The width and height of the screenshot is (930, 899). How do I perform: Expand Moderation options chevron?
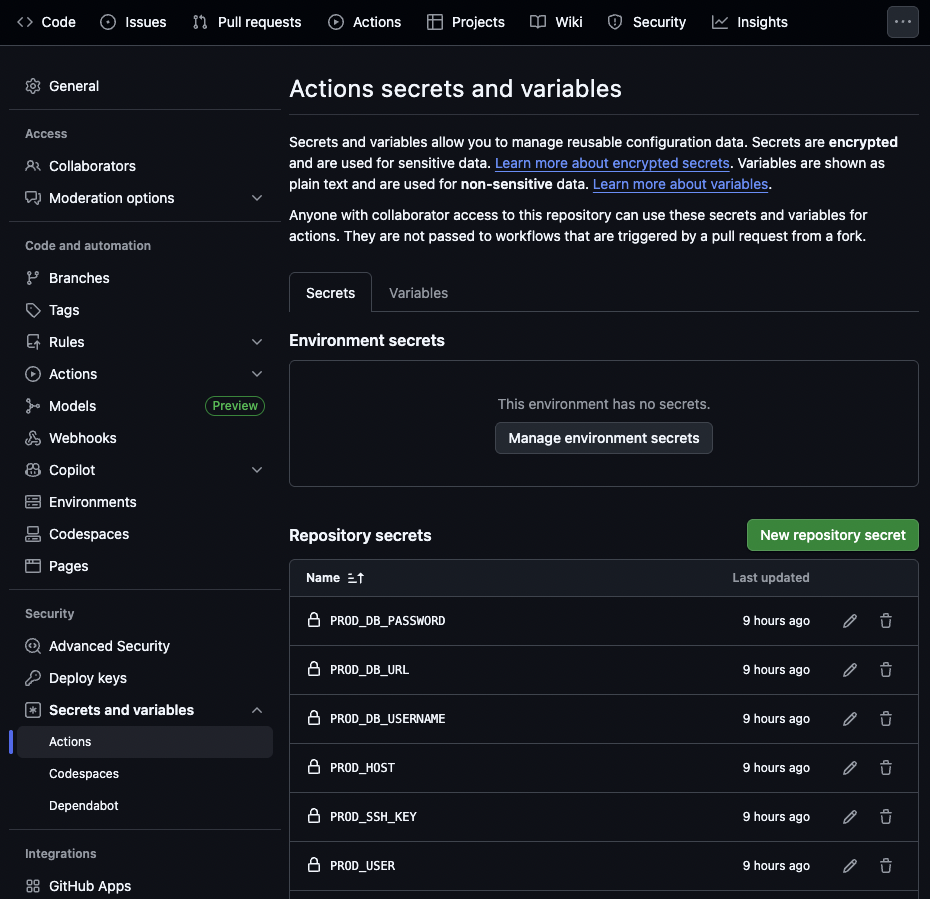pyautogui.click(x=257, y=198)
